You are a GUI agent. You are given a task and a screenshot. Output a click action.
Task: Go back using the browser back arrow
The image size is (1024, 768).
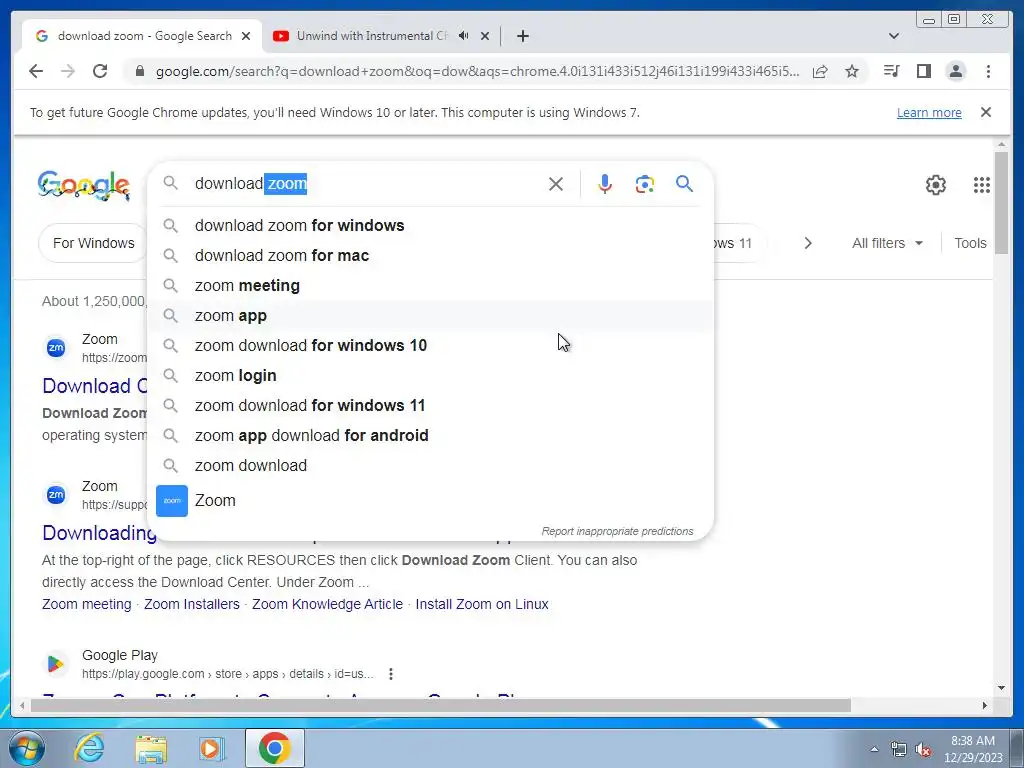click(x=36, y=71)
